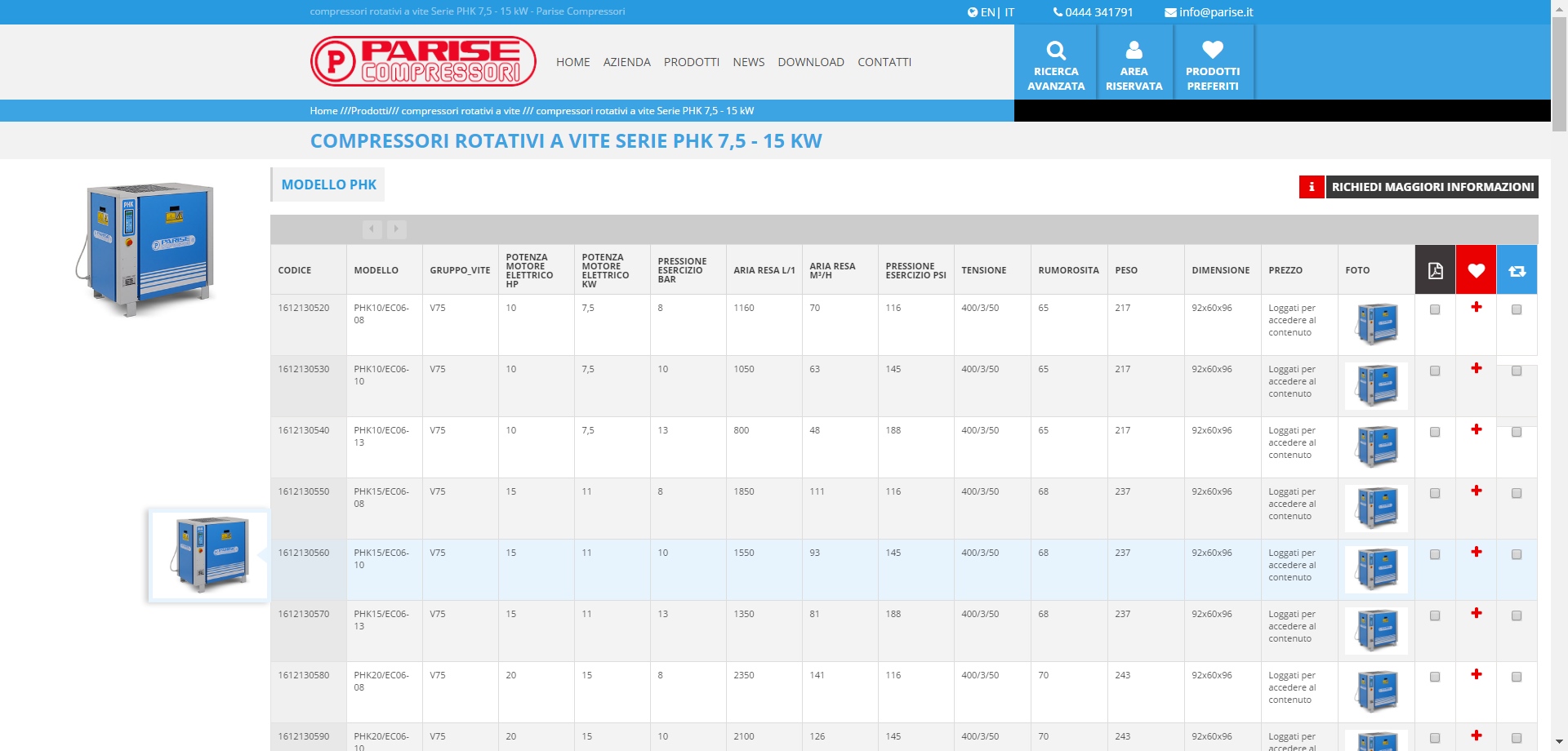Tick compare checkbox for row 1612130580

point(1517,677)
